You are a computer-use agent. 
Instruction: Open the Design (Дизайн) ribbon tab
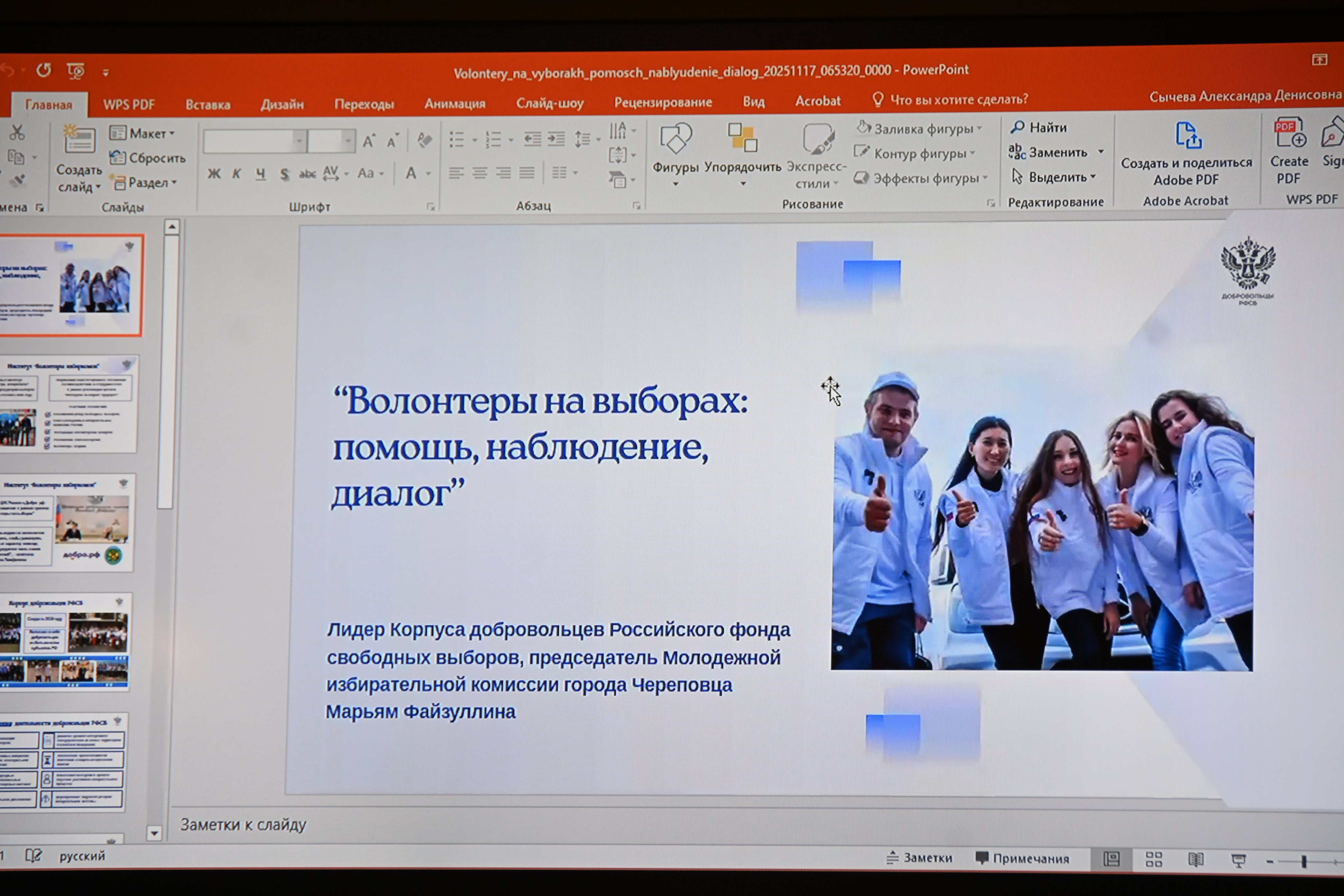(x=282, y=104)
